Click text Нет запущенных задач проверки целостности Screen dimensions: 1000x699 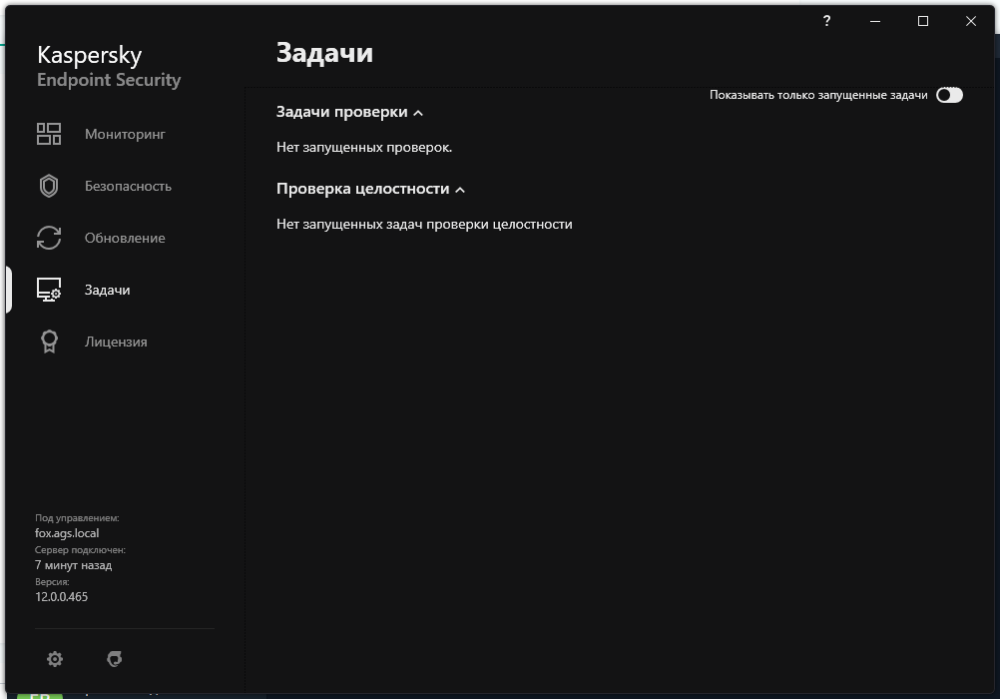tap(424, 224)
